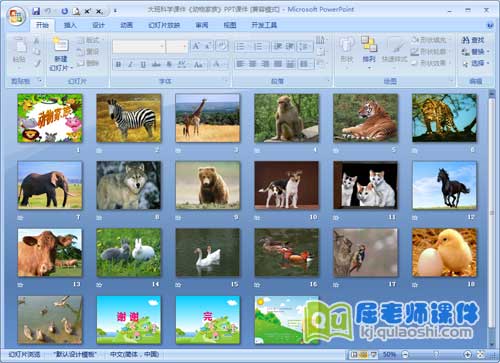Apply numbered list formatting
This screenshot has width=500, height=363.
tap(259, 46)
